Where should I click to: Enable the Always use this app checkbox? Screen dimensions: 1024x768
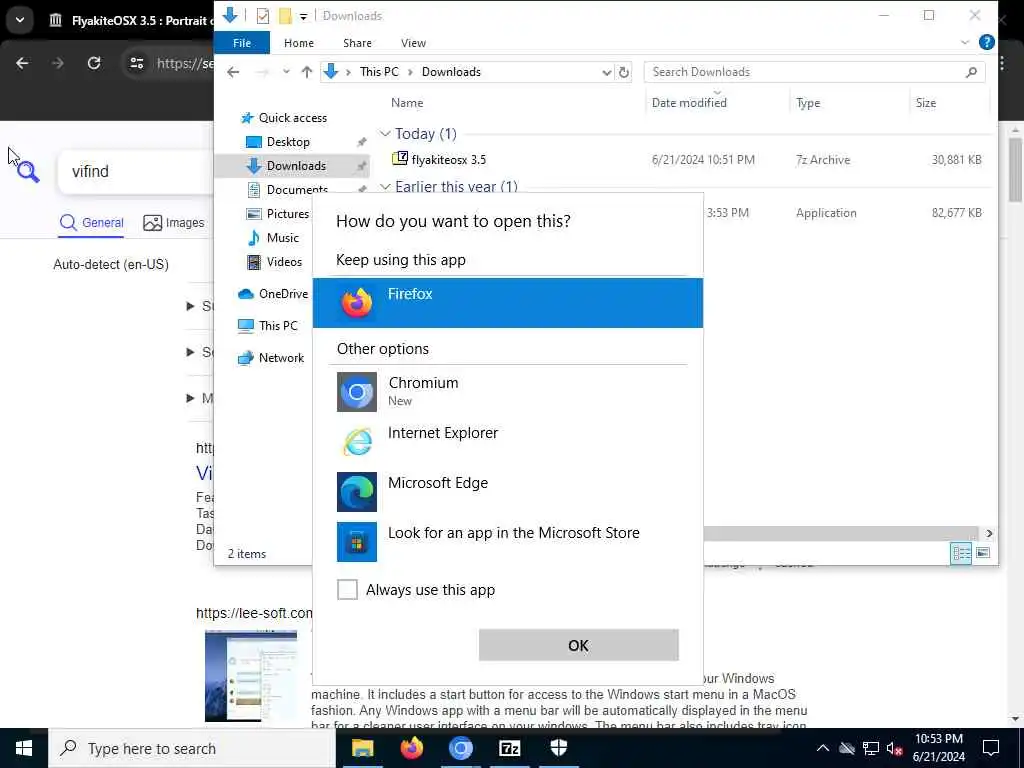[347, 590]
